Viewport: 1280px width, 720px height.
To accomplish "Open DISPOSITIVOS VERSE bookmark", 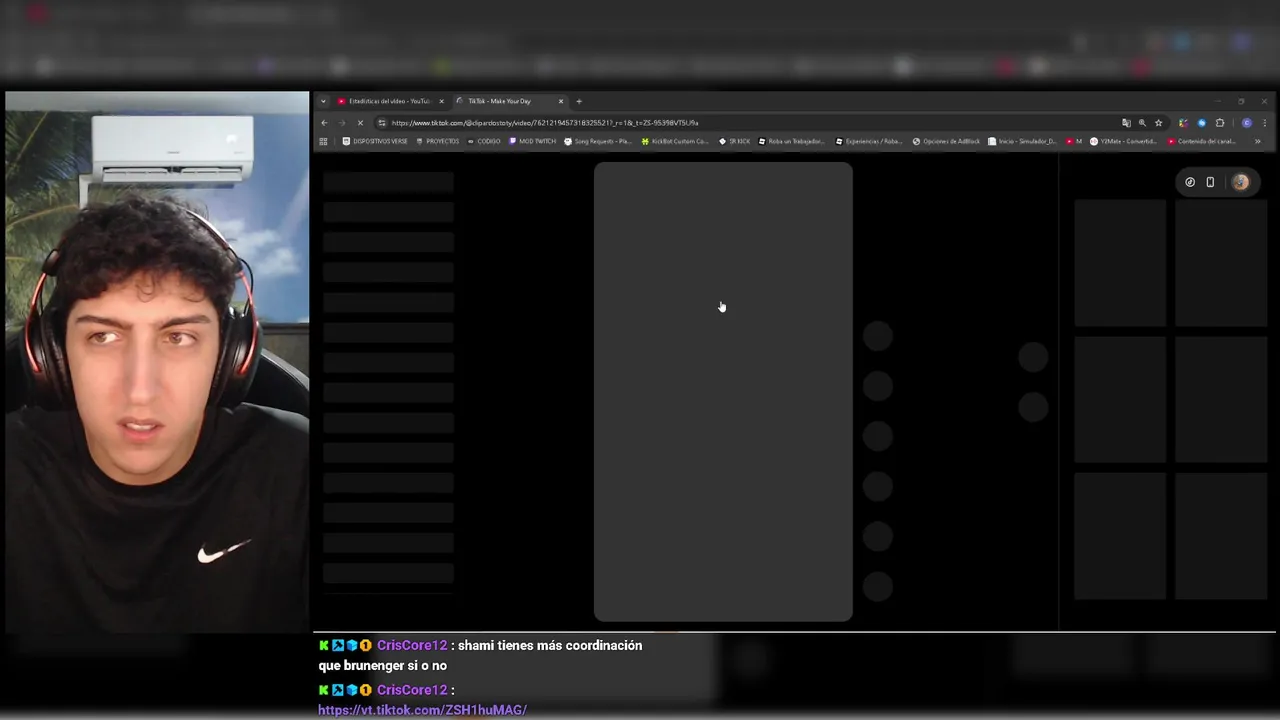I will [375, 141].
